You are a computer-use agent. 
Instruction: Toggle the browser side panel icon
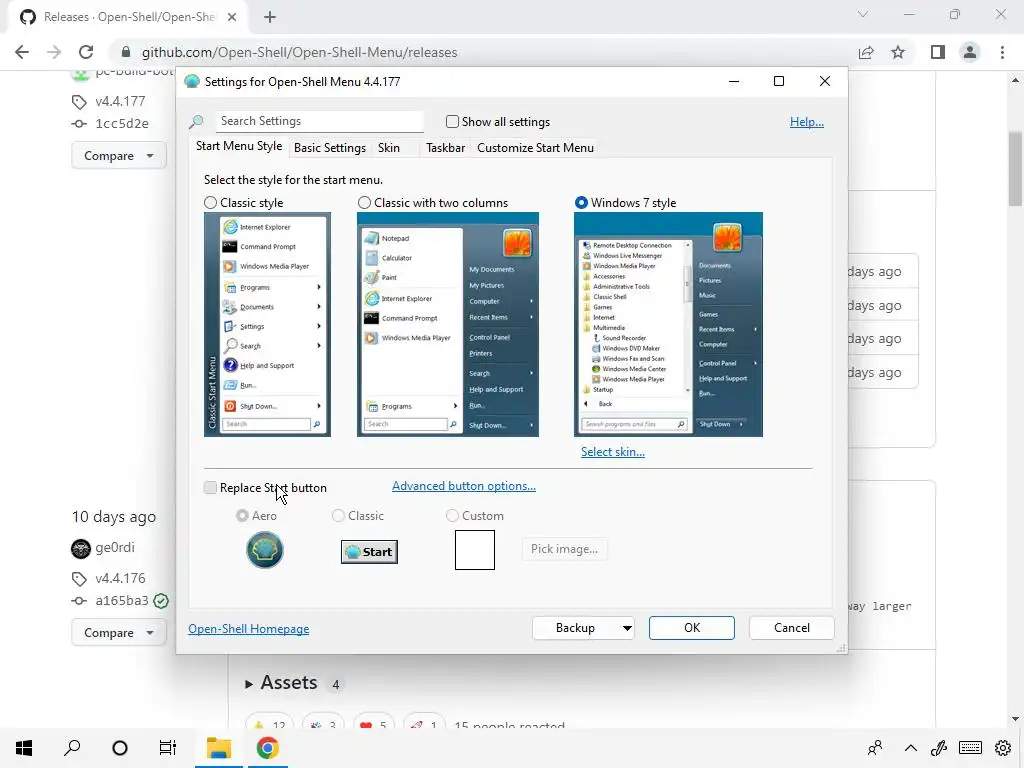tap(938, 52)
